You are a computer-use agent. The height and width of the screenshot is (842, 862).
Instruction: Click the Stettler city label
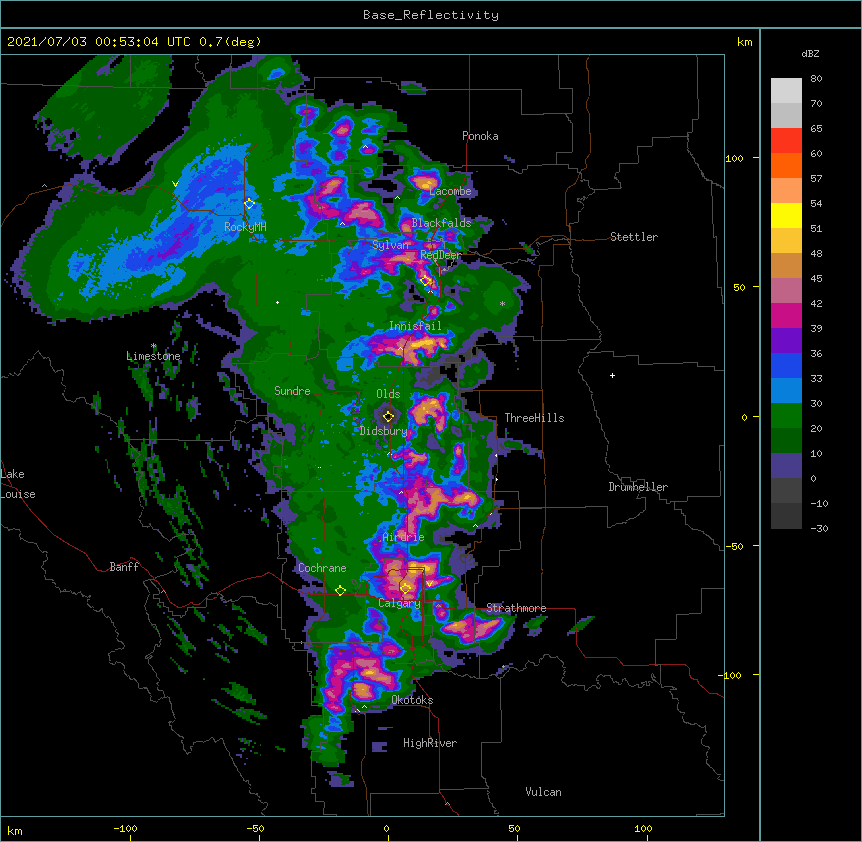point(634,237)
